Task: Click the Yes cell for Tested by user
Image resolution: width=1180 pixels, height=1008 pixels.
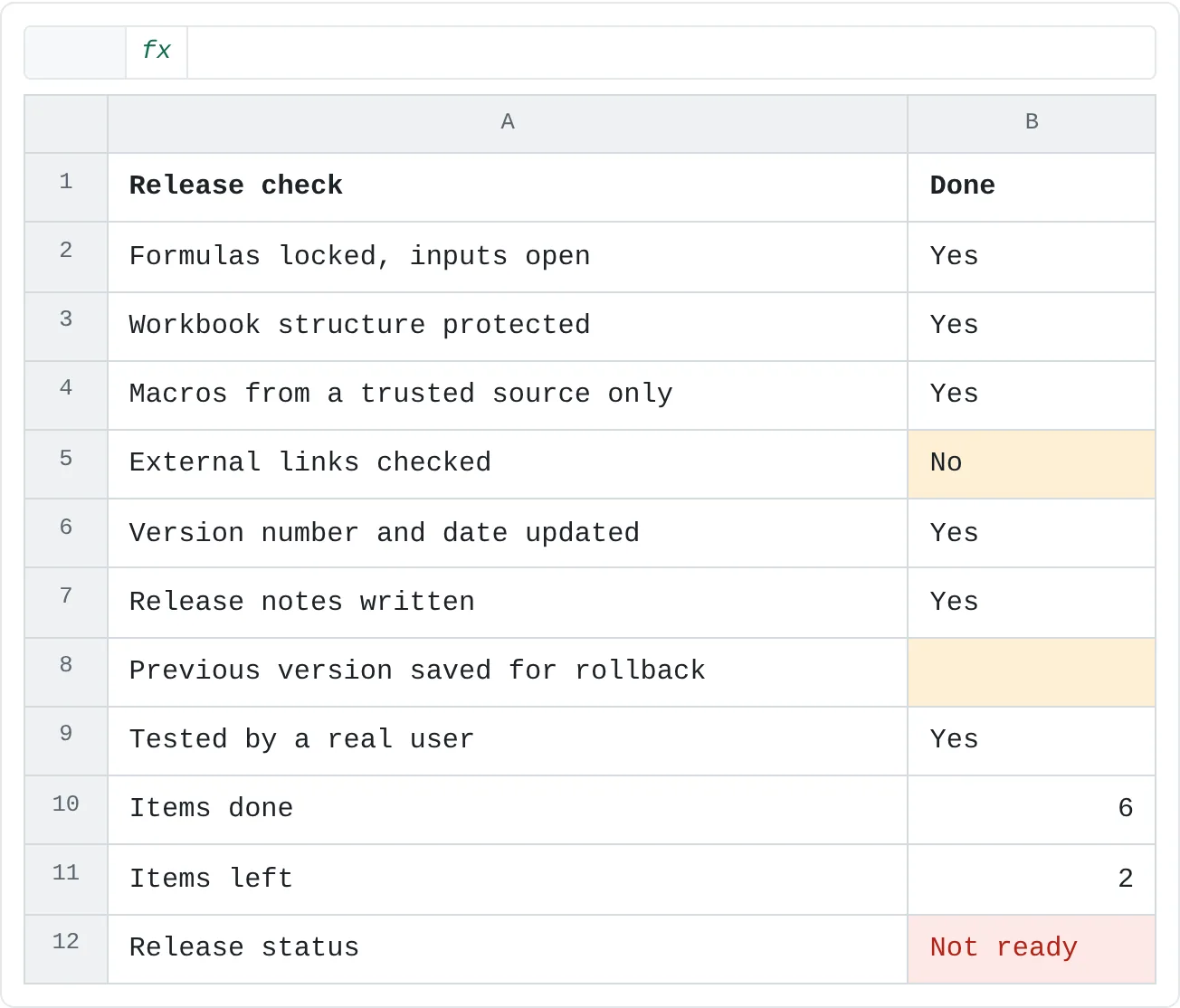Action: [x=1032, y=741]
